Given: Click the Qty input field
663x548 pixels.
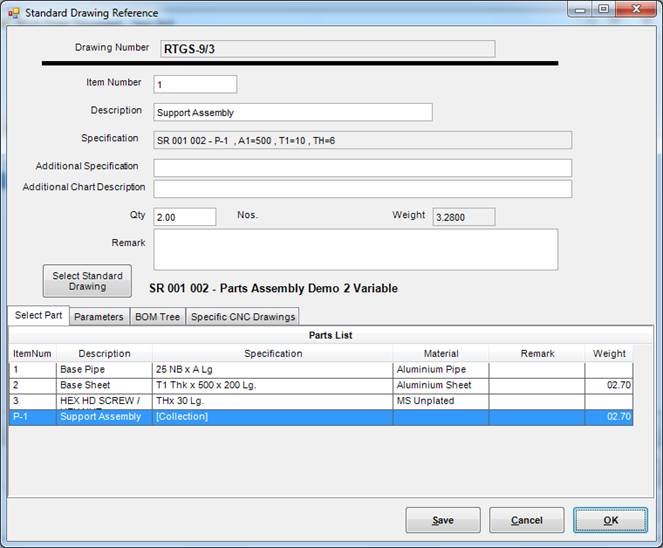Looking at the screenshot, I should (x=185, y=217).
